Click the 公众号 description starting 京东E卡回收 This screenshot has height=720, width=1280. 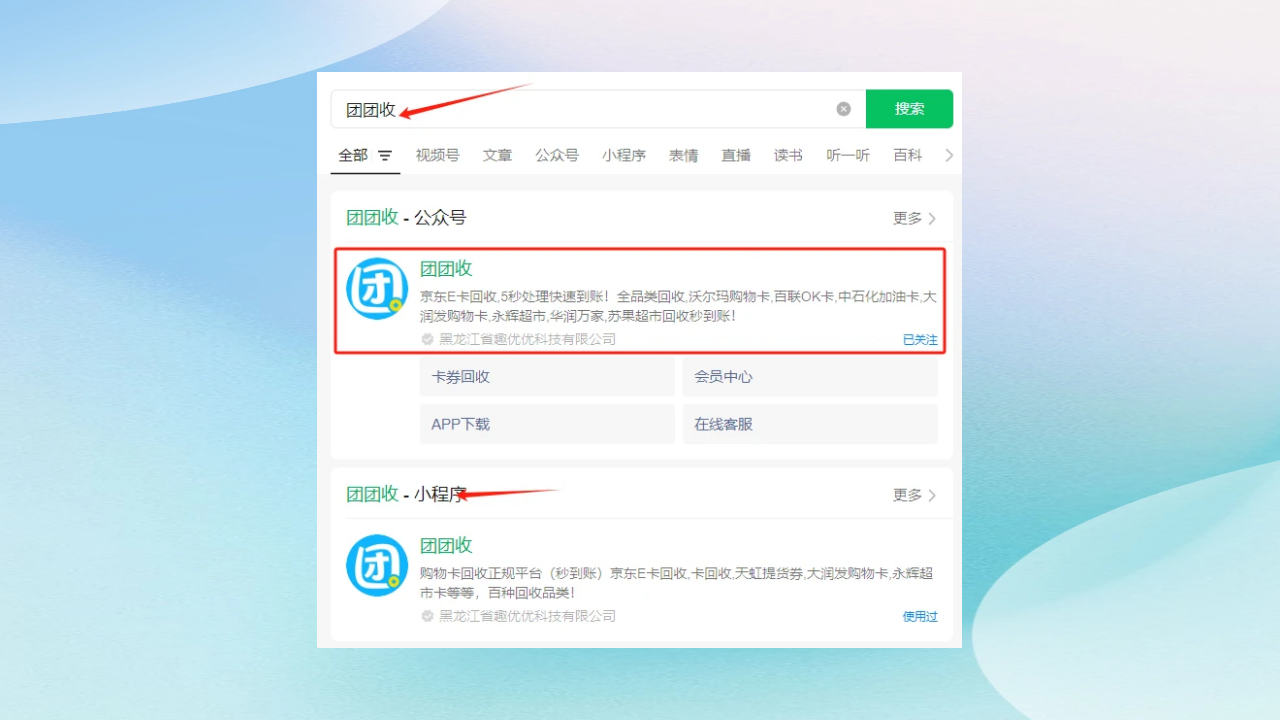click(678, 306)
